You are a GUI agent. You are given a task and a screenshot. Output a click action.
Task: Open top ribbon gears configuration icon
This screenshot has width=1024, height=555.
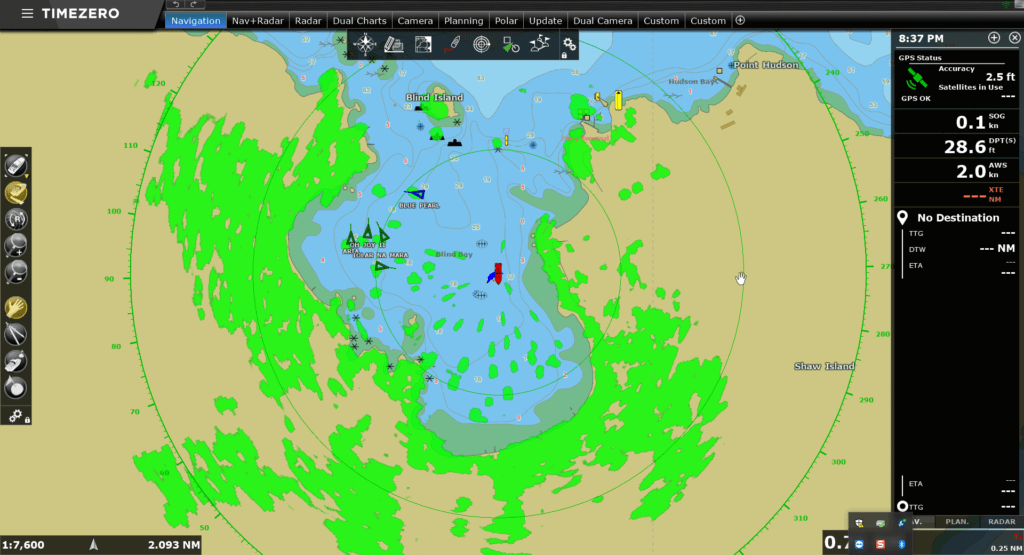click(569, 44)
